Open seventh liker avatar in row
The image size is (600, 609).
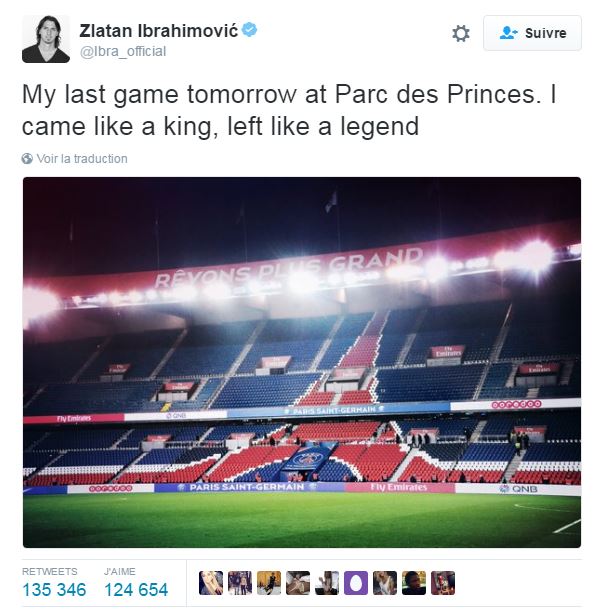pos(385,583)
